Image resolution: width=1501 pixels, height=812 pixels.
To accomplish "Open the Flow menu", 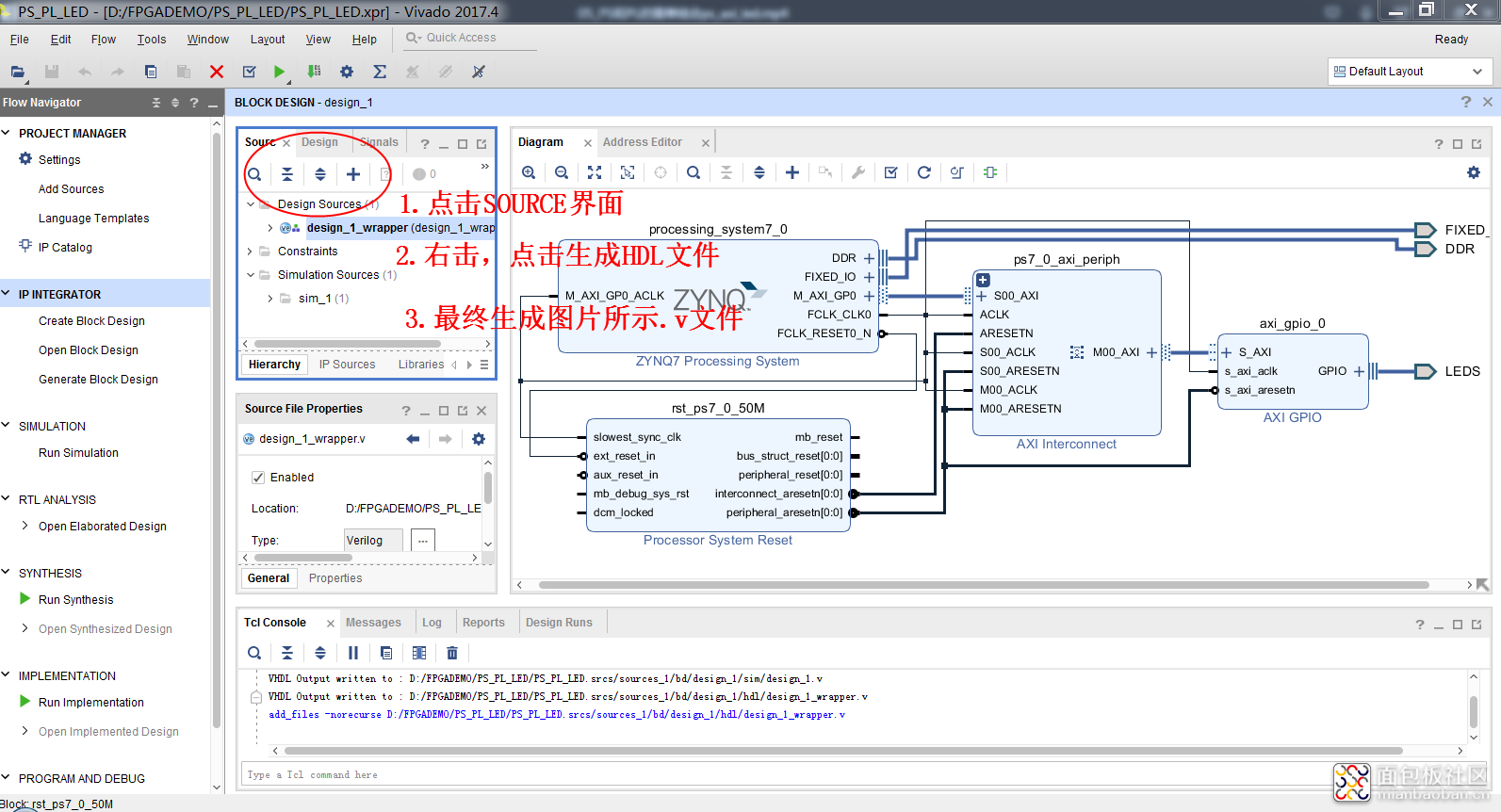I will [104, 40].
